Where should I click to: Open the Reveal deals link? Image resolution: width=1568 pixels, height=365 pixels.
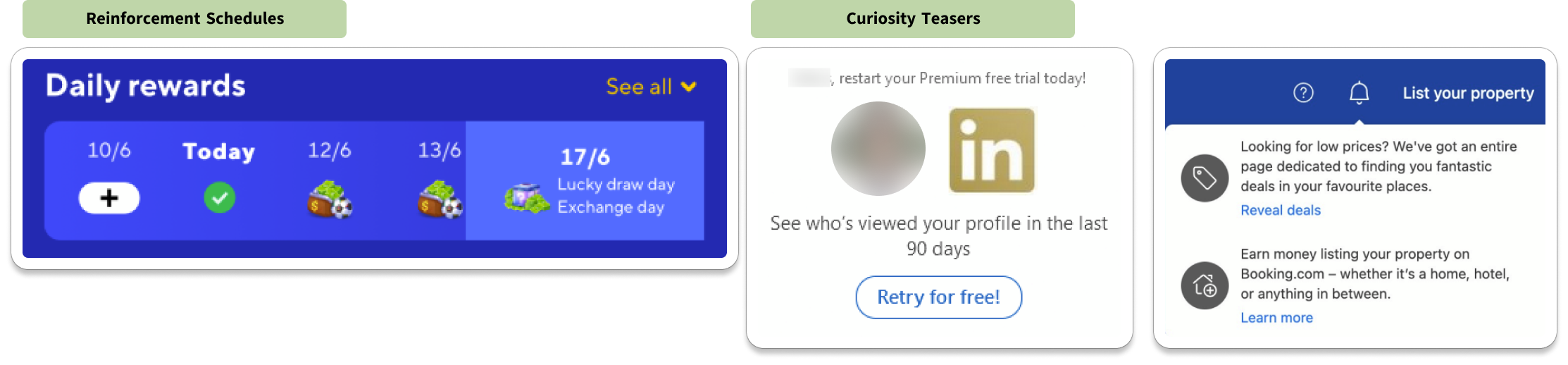1280,210
